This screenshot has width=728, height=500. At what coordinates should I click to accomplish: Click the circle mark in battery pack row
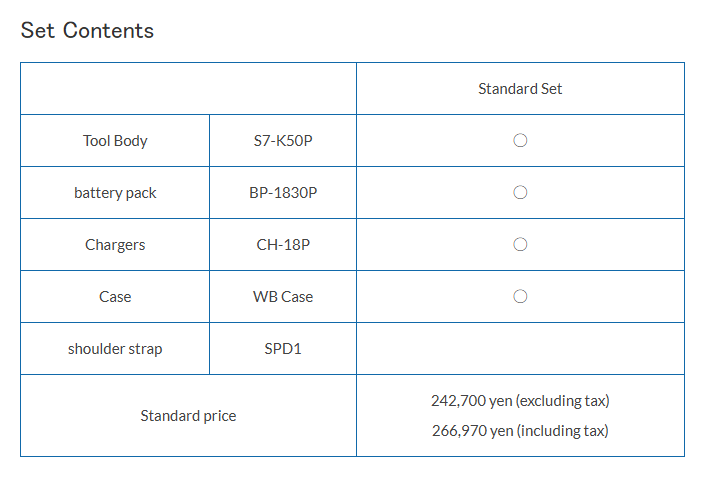click(520, 192)
